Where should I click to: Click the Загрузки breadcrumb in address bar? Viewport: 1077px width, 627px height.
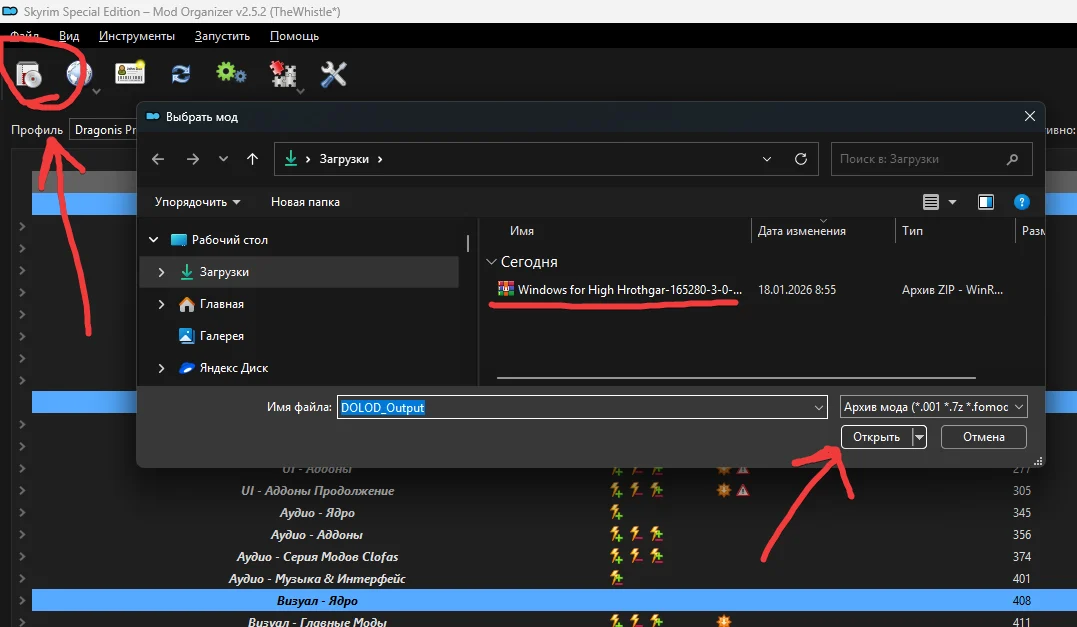[x=343, y=159]
